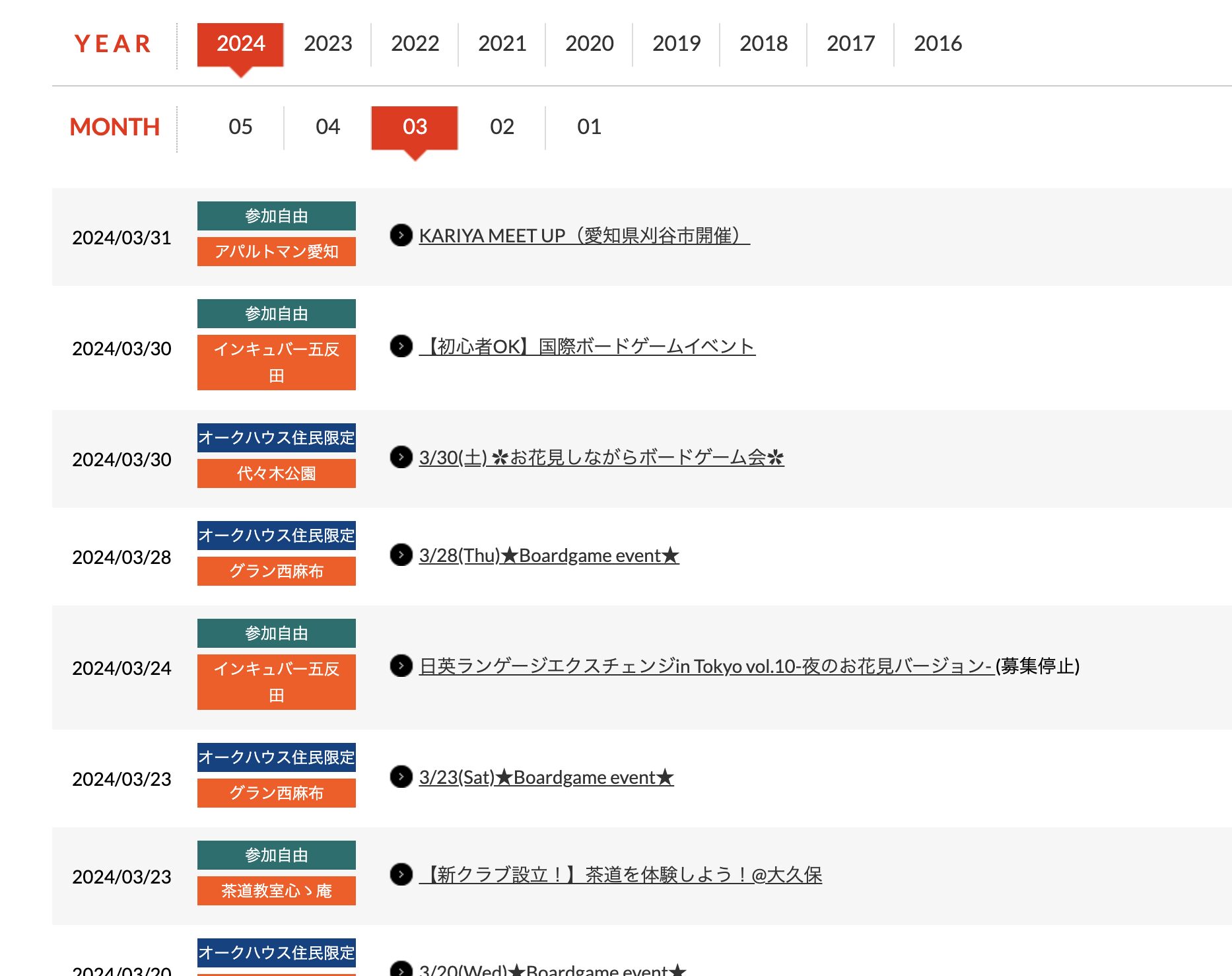Click arrow icon beside 日英ランゲージエクスチェンジ

pyautogui.click(x=401, y=666)
